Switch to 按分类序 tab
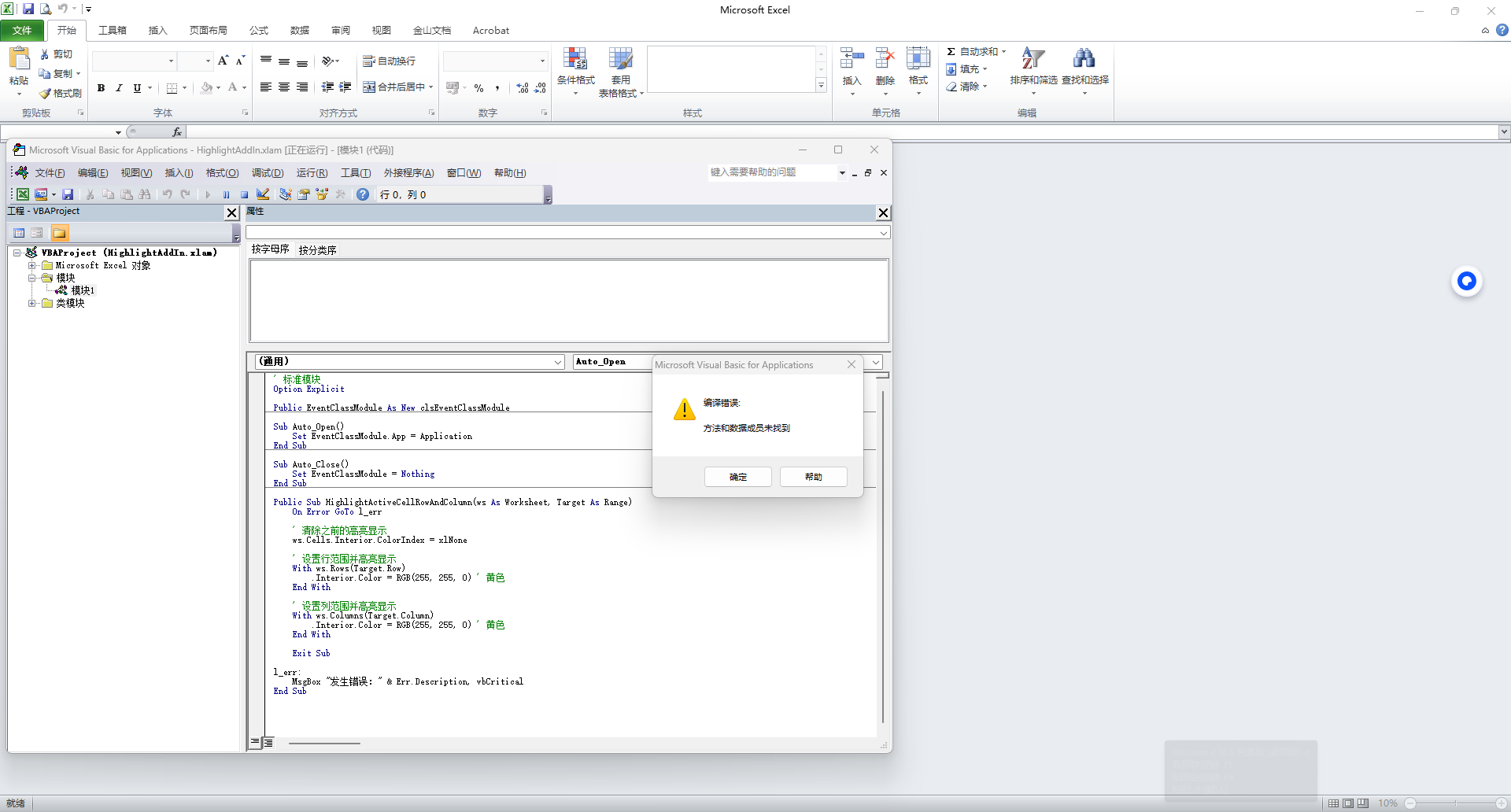This screenshot has height=812, width=1511. 317,250
